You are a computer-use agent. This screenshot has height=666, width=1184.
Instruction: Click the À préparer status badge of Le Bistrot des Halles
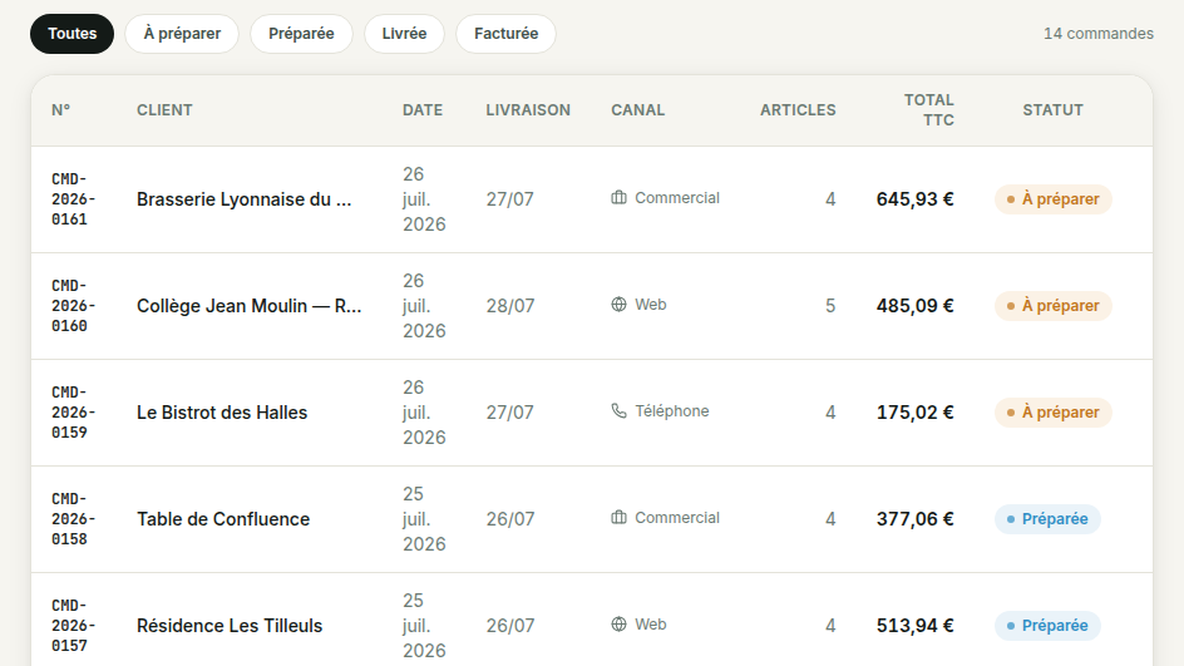point(1053,412)
